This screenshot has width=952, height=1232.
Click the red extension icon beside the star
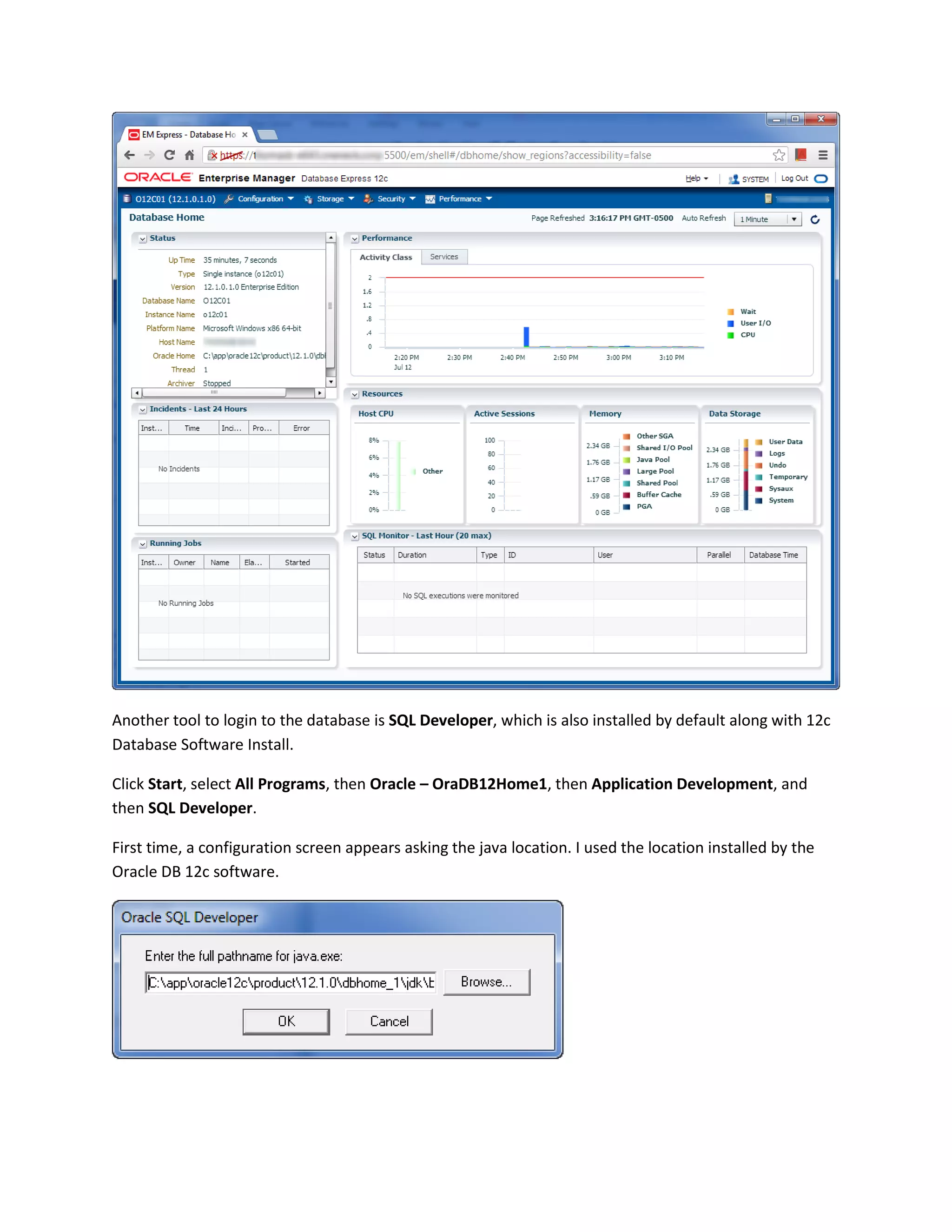pyautogui.click(x=801, y=155)
